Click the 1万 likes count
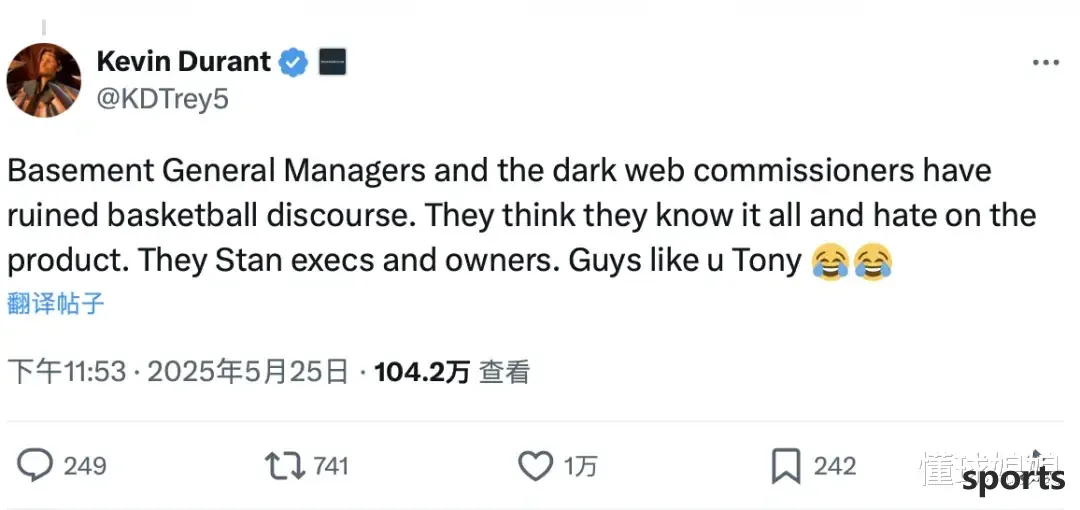Viewport: 1080px width, 510px height. pyautogui.click(x=581, y=466)
